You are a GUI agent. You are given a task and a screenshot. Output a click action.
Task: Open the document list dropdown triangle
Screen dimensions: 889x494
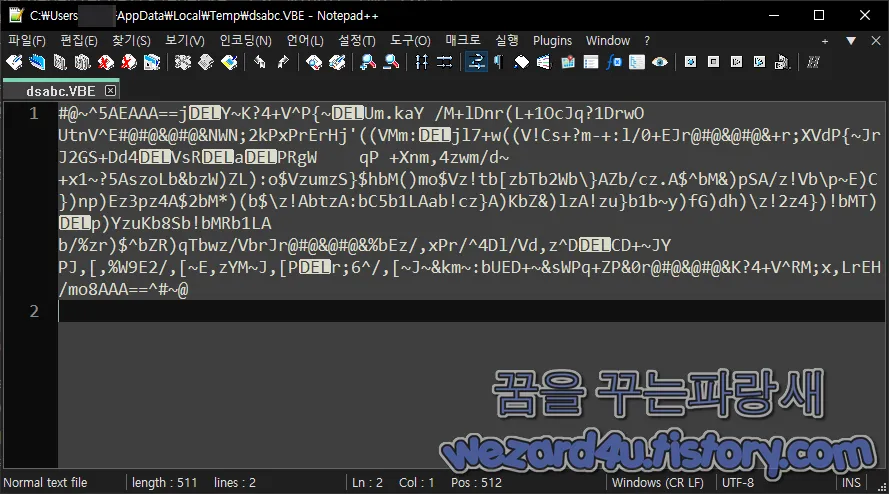tap(850, 41)
